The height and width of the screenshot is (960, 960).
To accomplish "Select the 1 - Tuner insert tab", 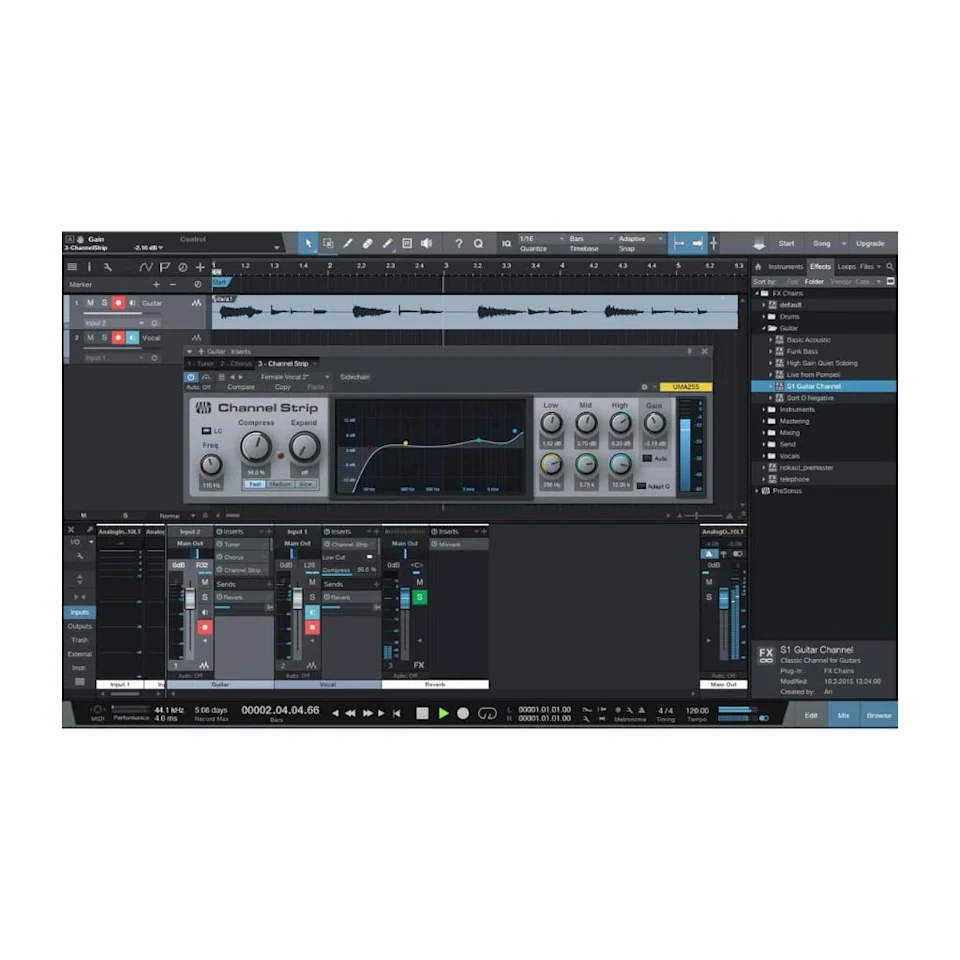I will (200, 364).
